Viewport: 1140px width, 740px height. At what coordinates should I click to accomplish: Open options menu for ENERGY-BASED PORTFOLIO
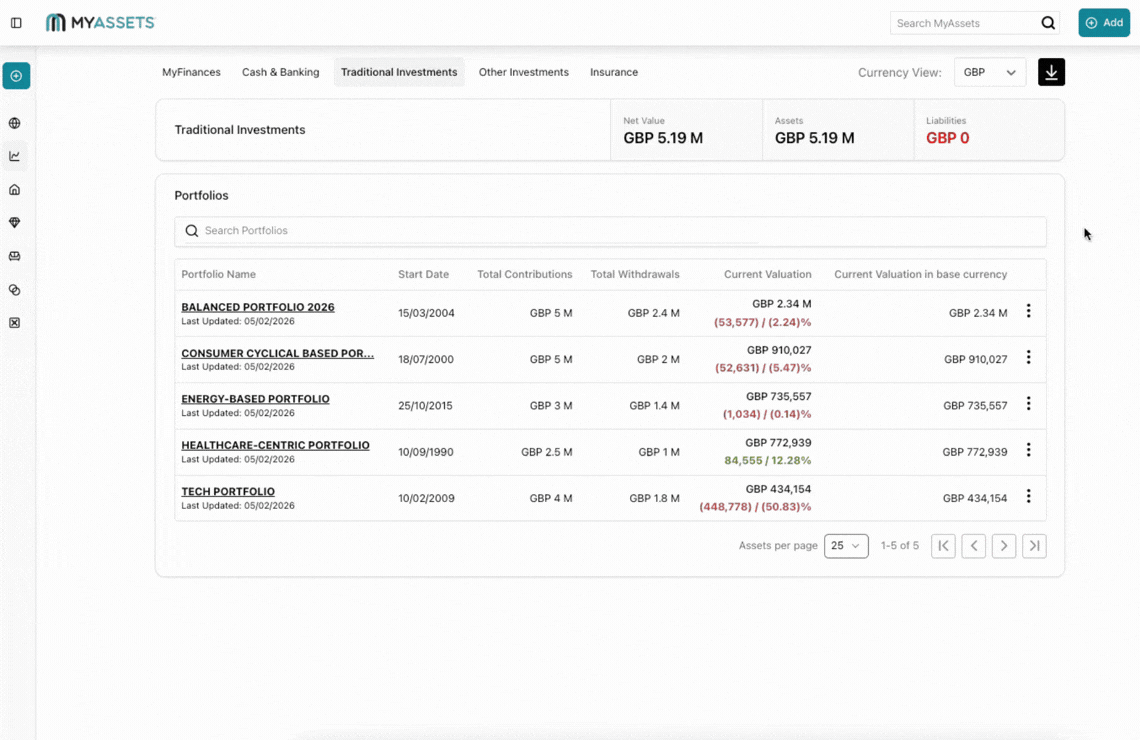[x=1029, y=404]
